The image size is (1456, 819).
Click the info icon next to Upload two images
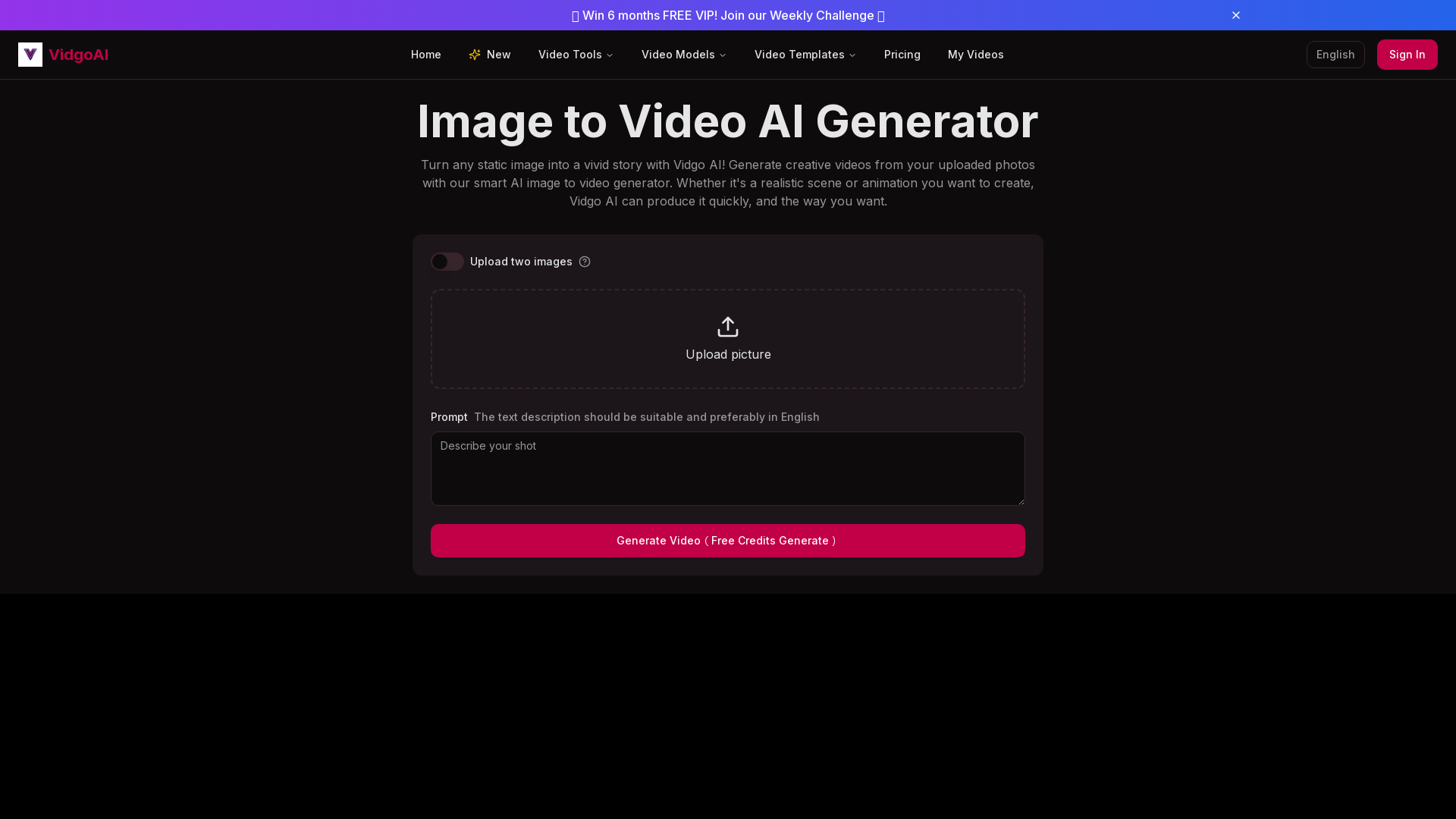(585, 261)
